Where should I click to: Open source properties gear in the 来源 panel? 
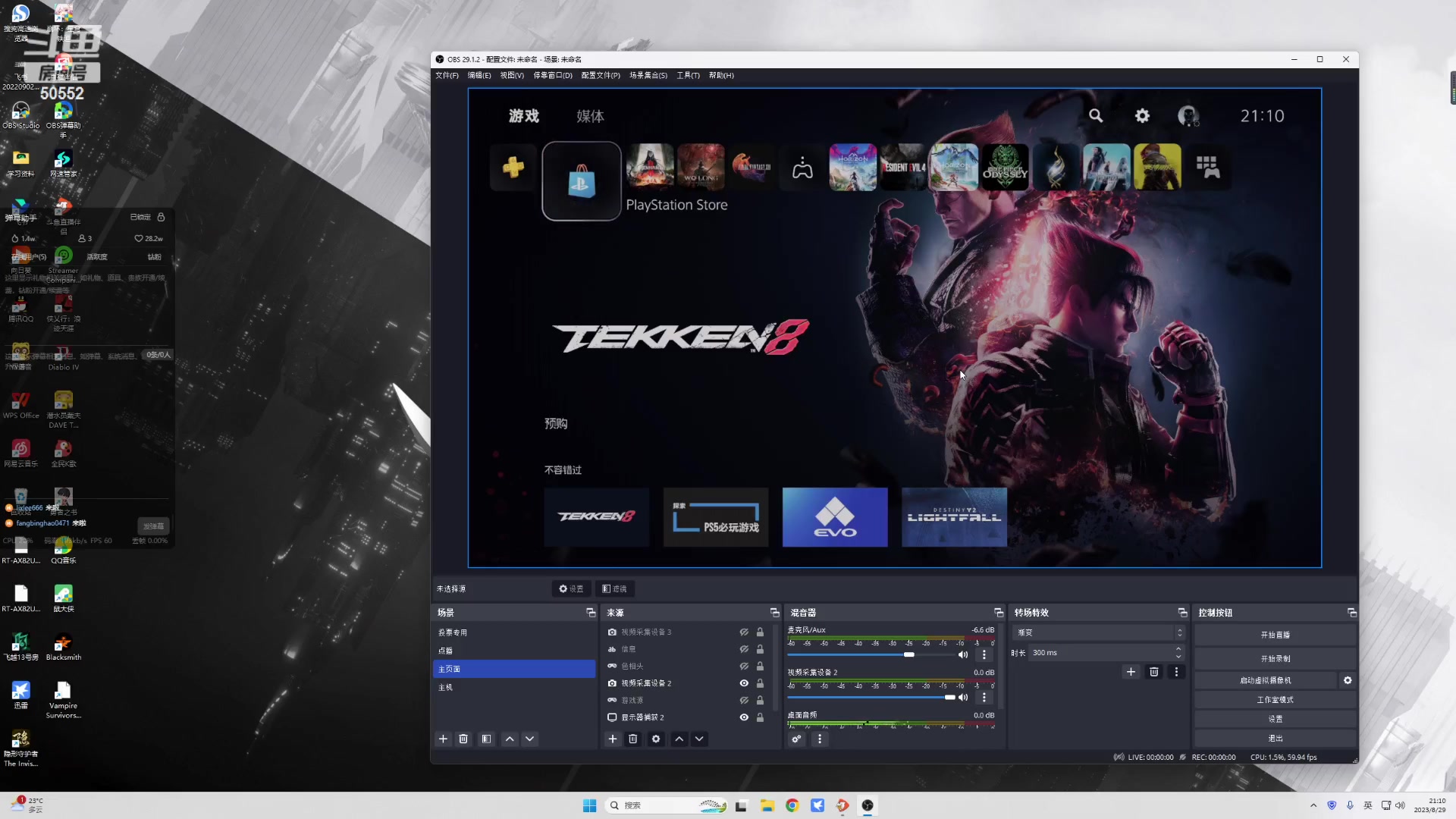tap(656, 739)
